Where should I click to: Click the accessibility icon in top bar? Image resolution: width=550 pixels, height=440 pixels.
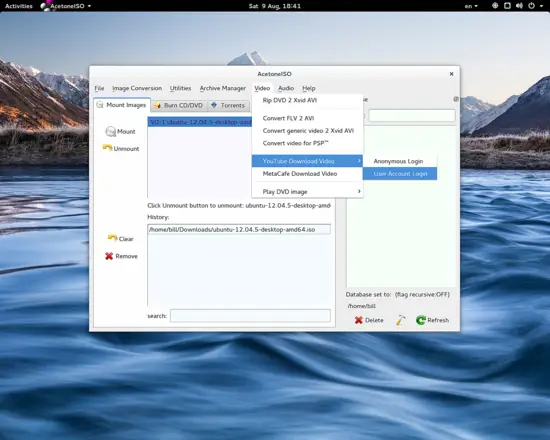coord(495,6)
